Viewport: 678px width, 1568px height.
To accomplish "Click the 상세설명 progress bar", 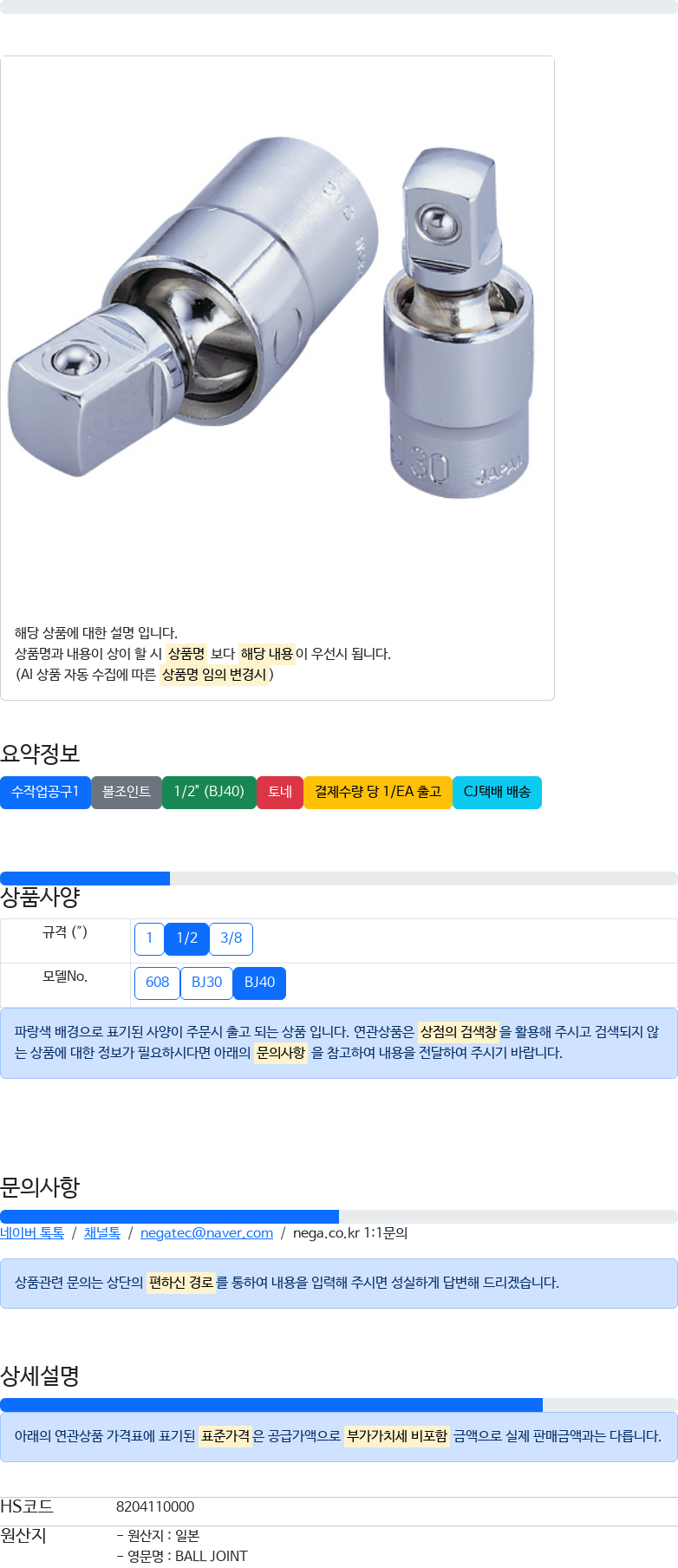I will pos(339,1405).
